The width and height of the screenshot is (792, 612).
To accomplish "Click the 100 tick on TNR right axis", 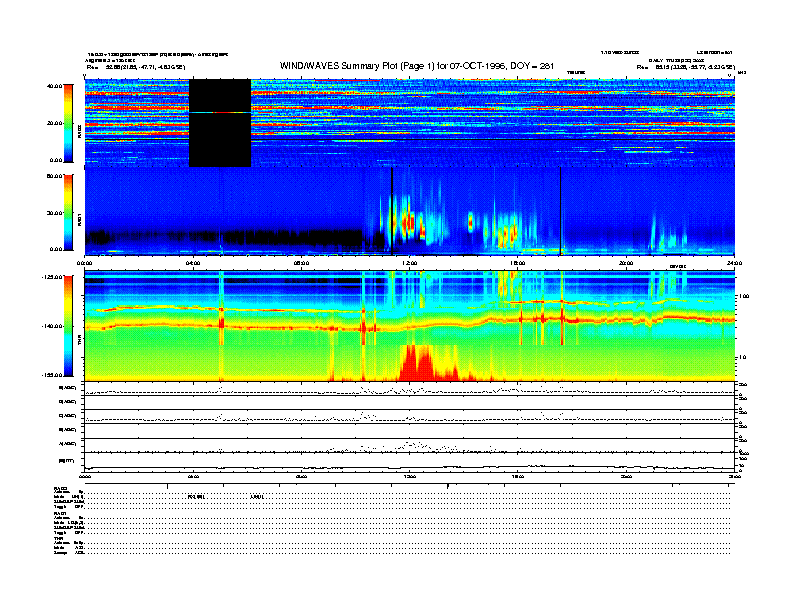I will point(744,296).
